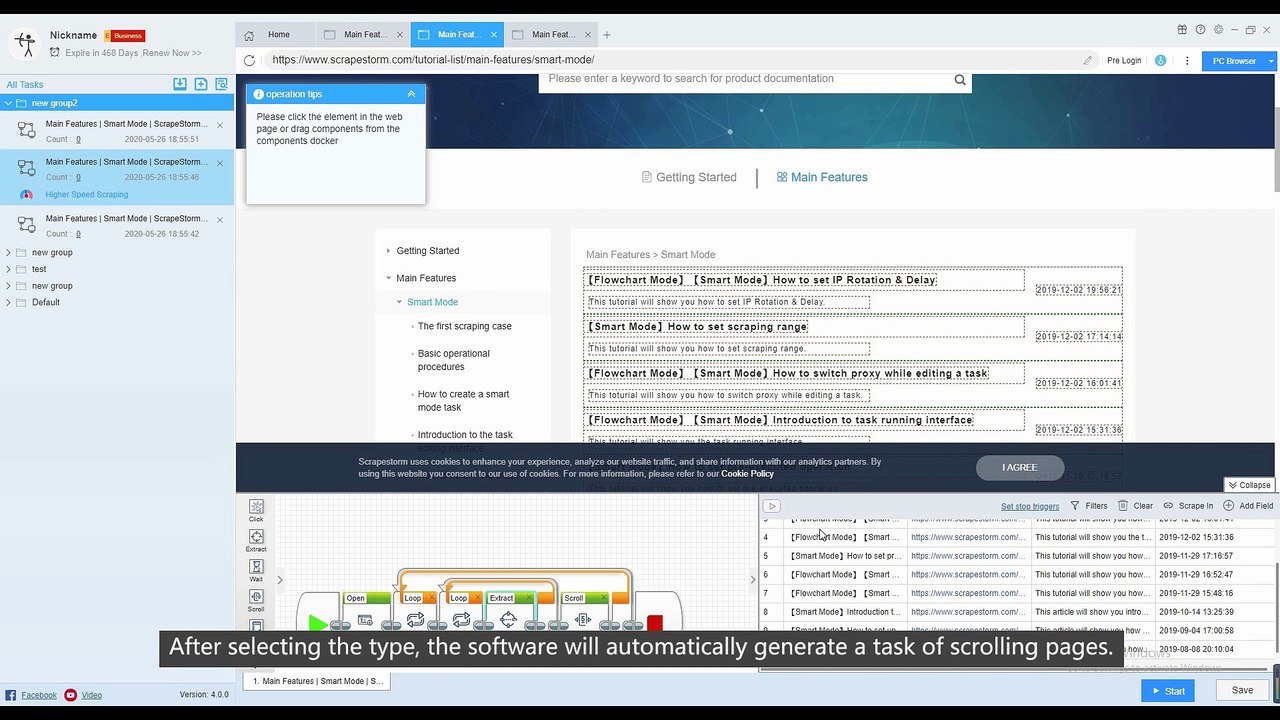Select the Scroll component in the components docker
Viewport: 1280px width, 720px height.
256,601
